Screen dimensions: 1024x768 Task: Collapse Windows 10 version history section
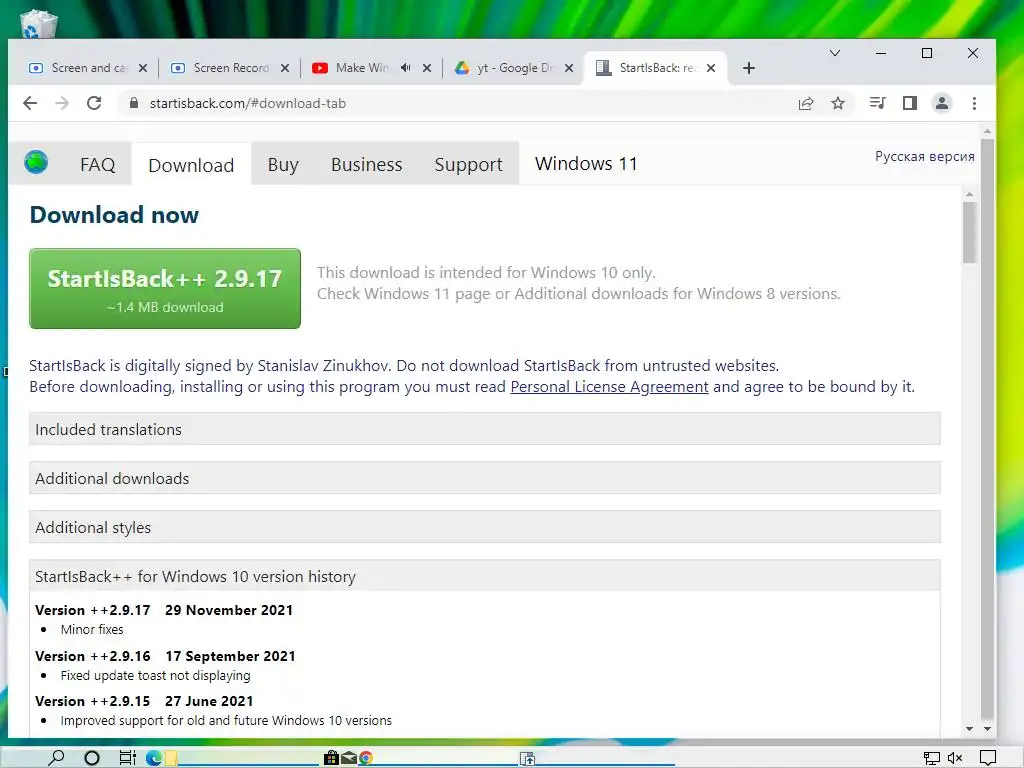[485, 576]
